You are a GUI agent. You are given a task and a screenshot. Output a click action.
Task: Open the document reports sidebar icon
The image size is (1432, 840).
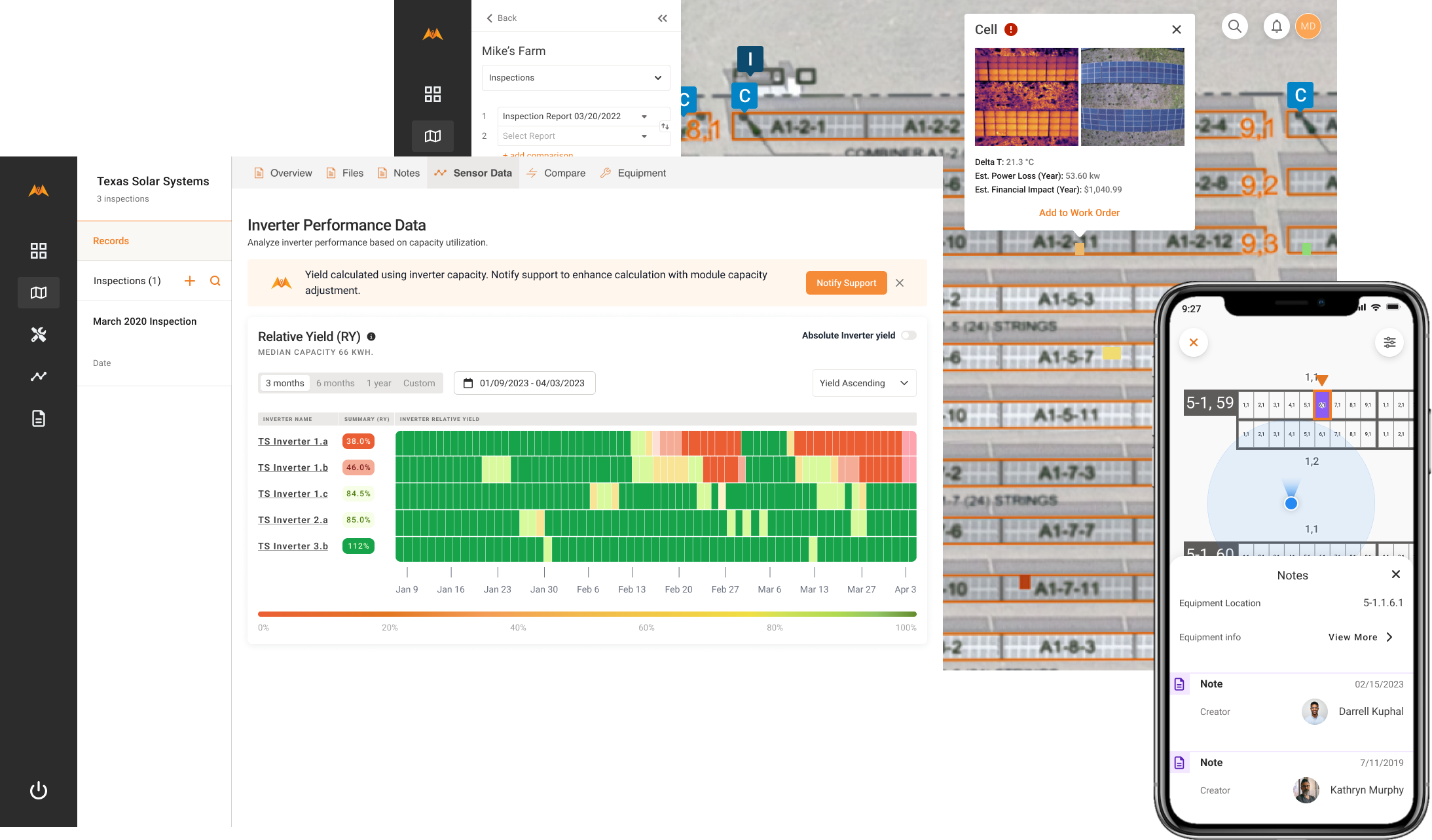[39, 418]
